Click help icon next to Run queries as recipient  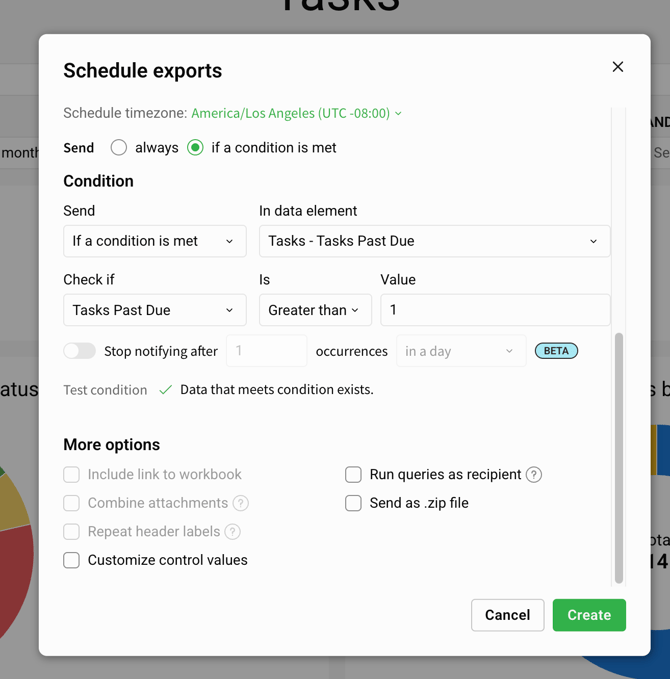(534, 475)
